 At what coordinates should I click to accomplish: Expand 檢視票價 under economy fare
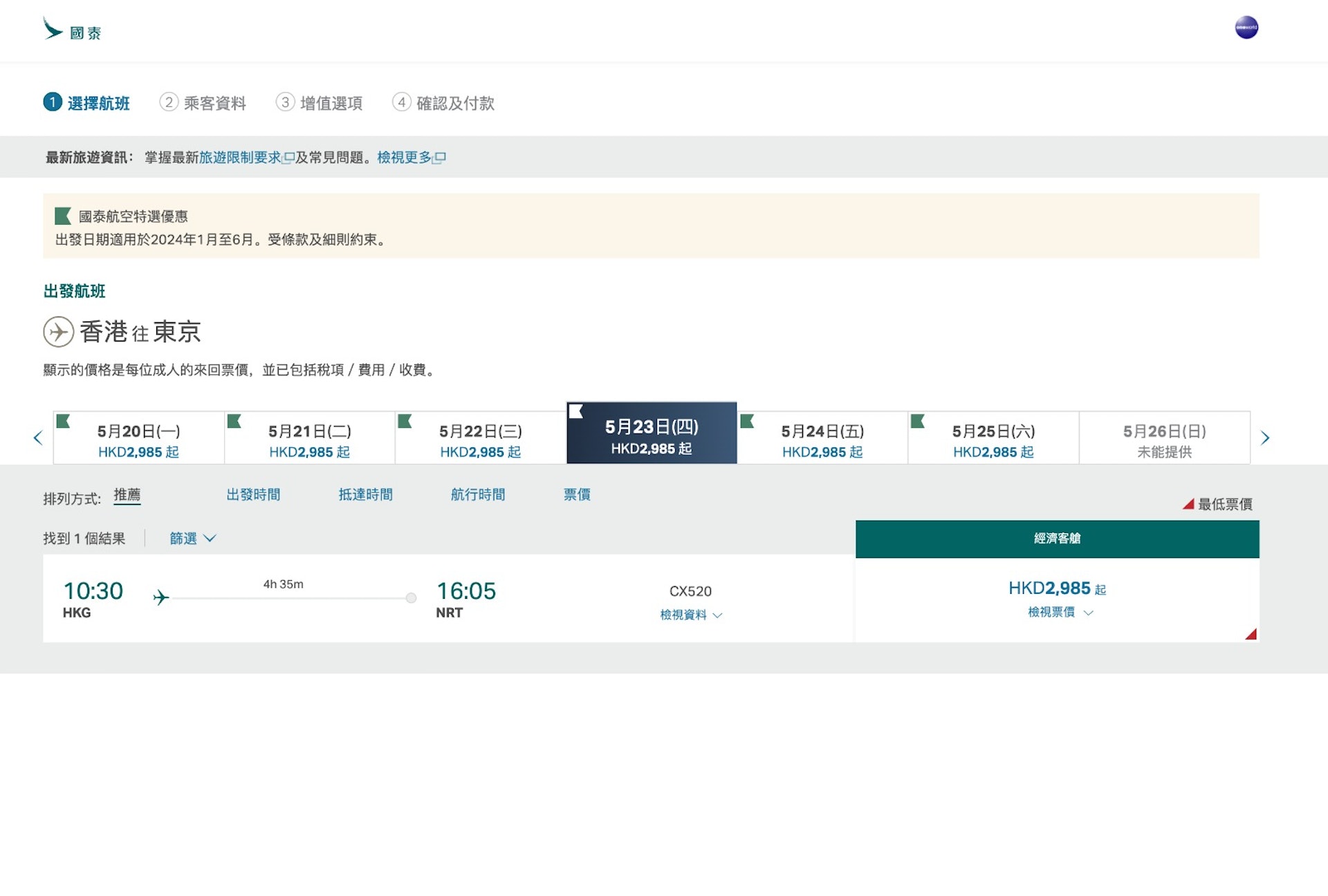(x=1060, y=613)
